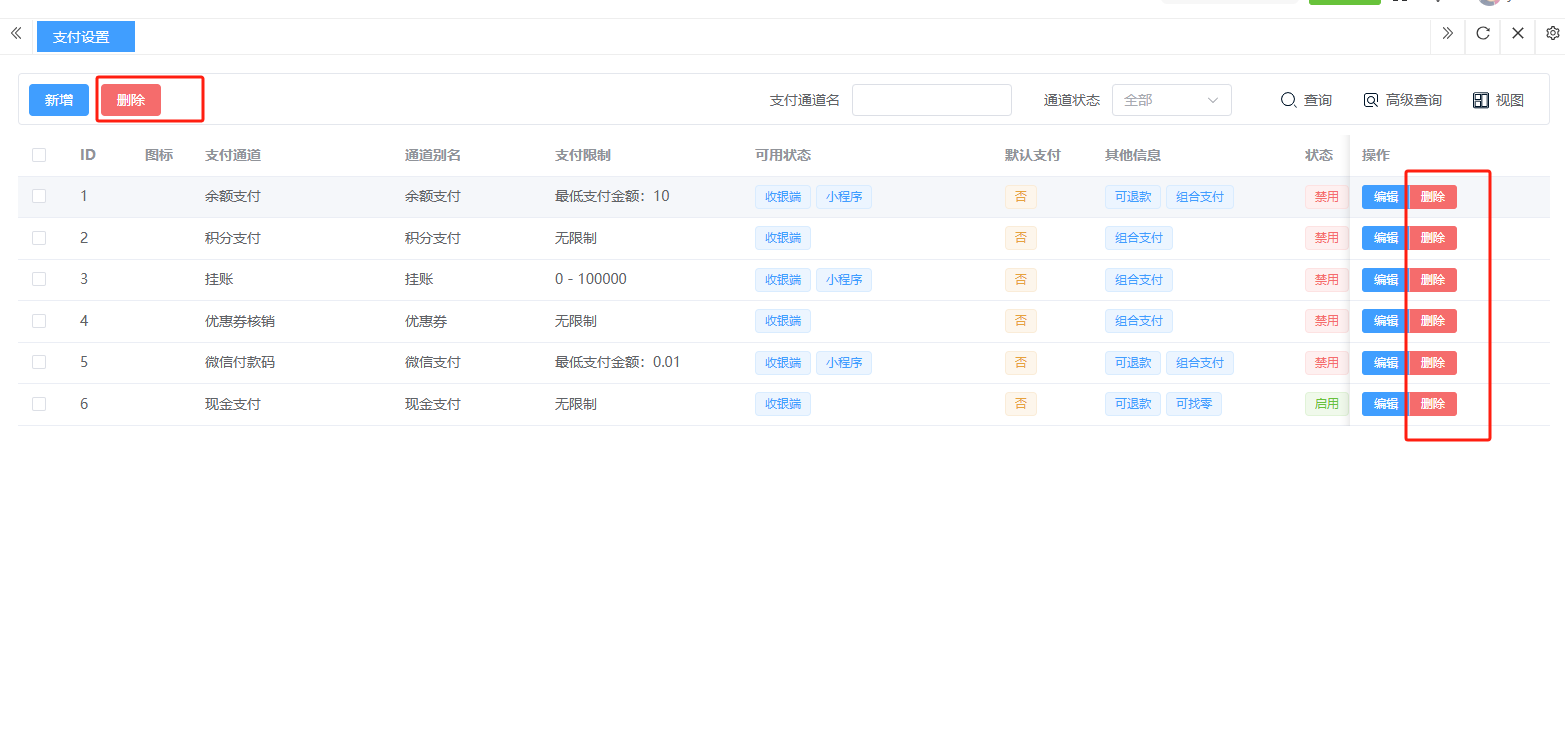The image size is (1565, 729).
Task: Click the 启用 status tag for 现金支付
Action: pyautogui.click(x=1326, y=404)
